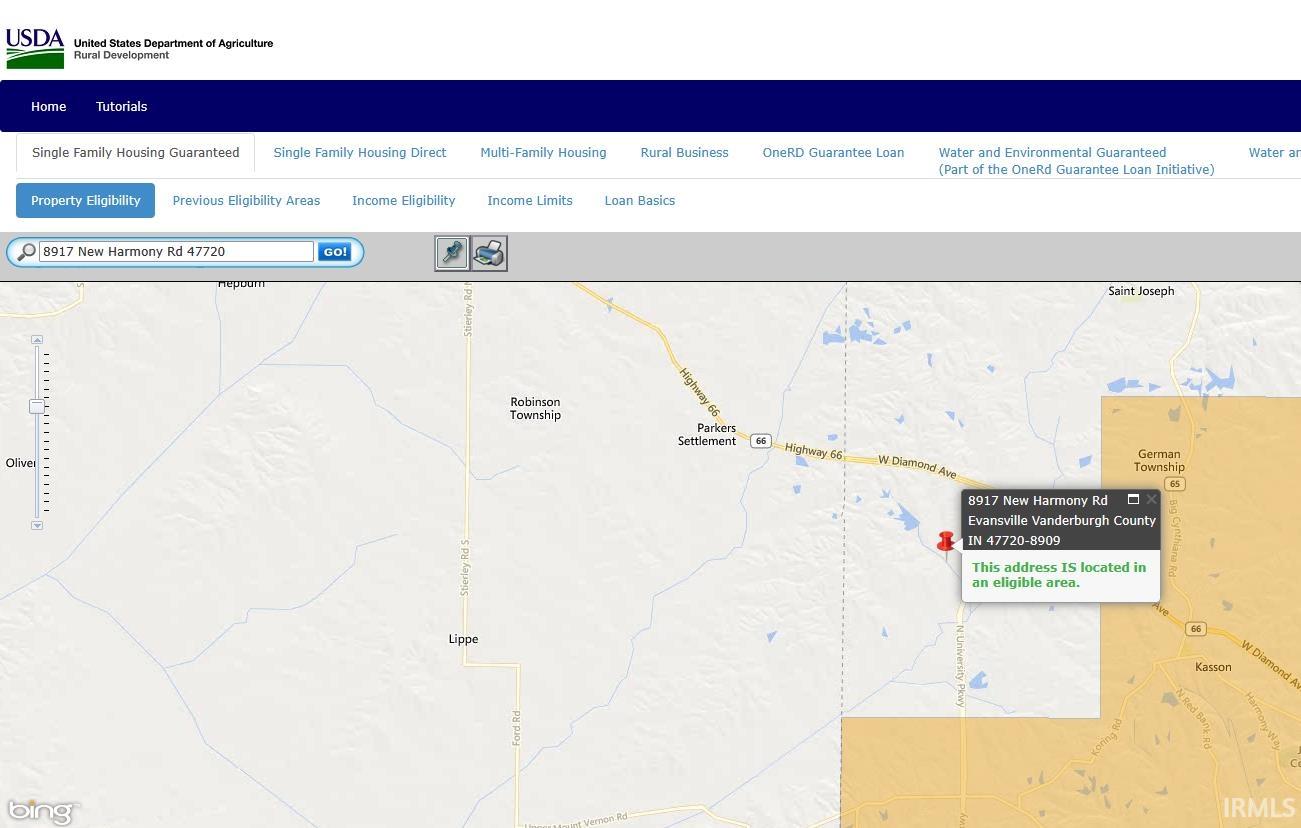Click the USDA logo

(x=35, y=48)
